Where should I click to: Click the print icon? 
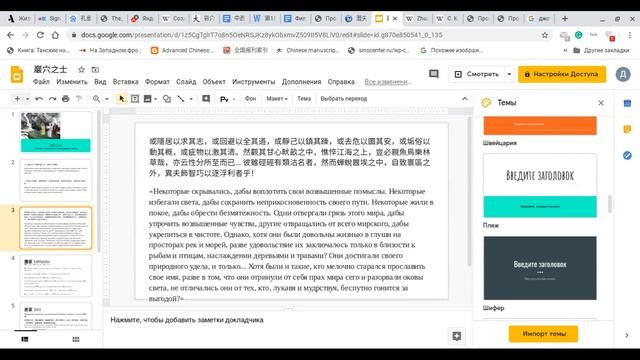tap(66, 99)
